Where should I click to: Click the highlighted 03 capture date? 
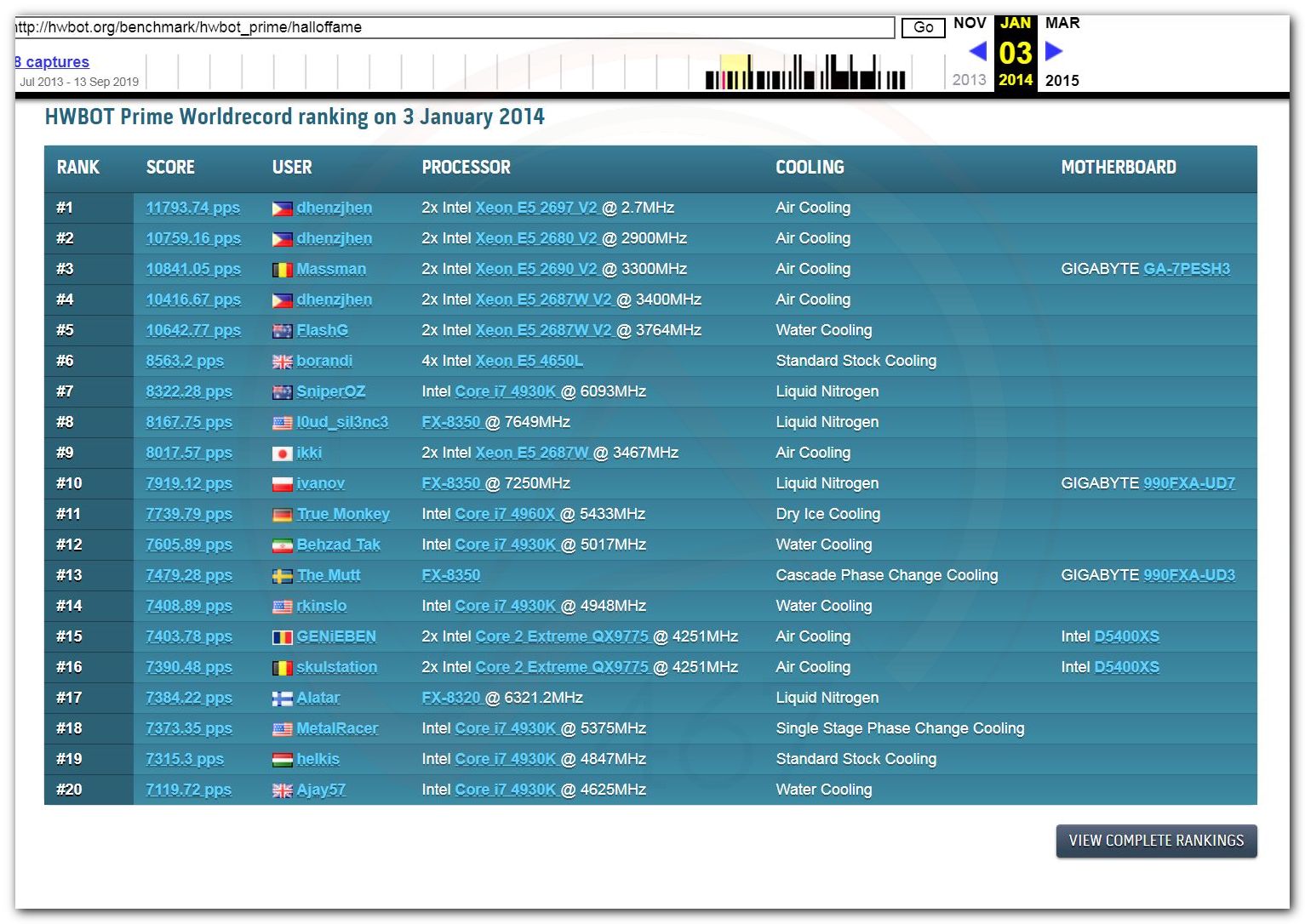pyautogui.click(x=1016, y=53)
